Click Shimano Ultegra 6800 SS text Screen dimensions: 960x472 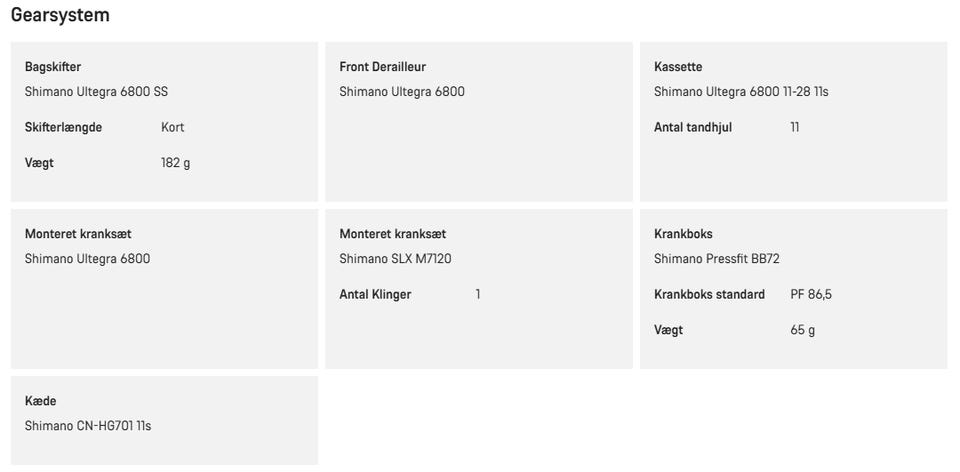(96, 92)
